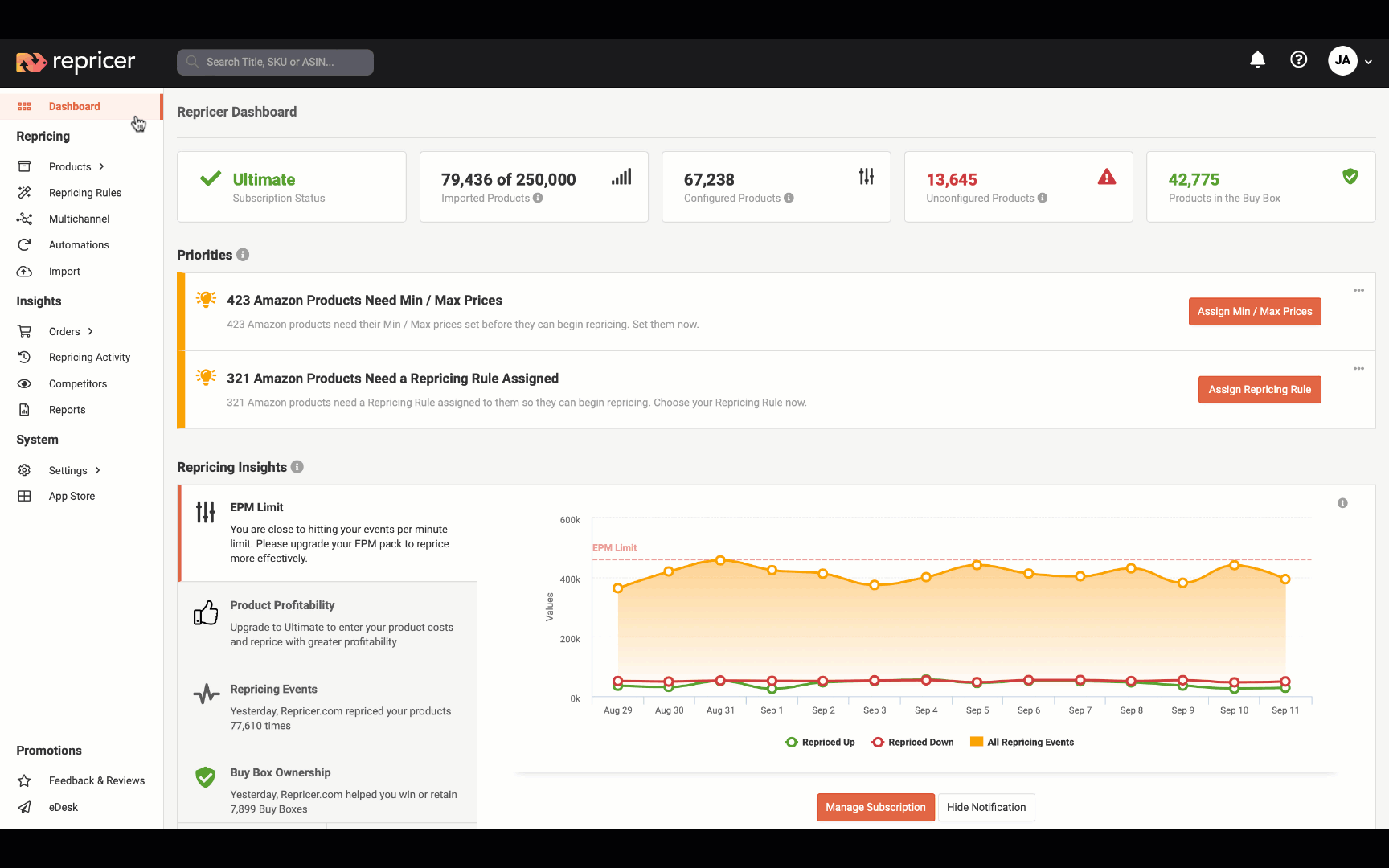Viewport: 1389px width, 868px height.
Task: Click Assign Repricing Rule button
Action: point(1260,390)
